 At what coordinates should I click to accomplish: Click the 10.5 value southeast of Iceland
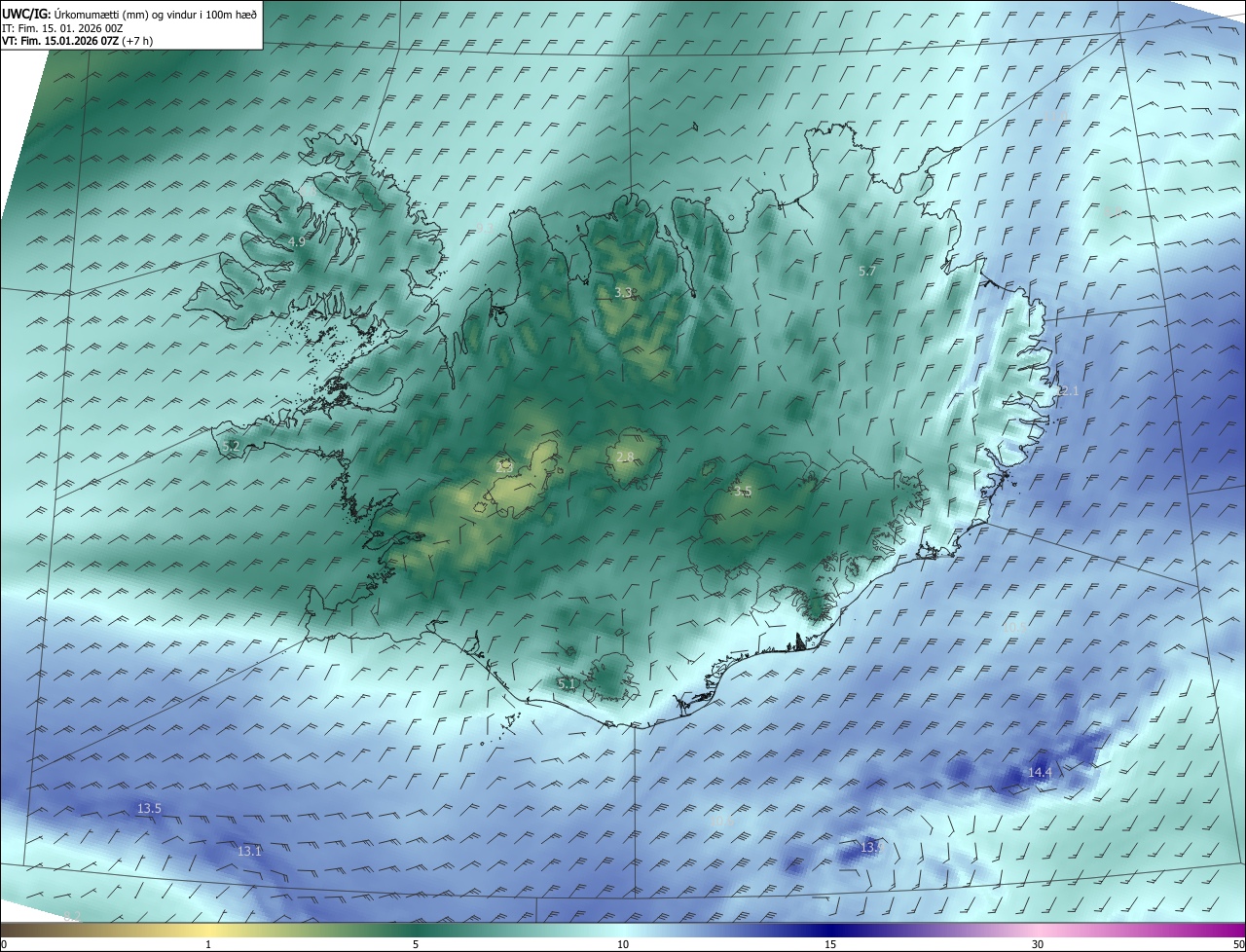coord(1015,628)
